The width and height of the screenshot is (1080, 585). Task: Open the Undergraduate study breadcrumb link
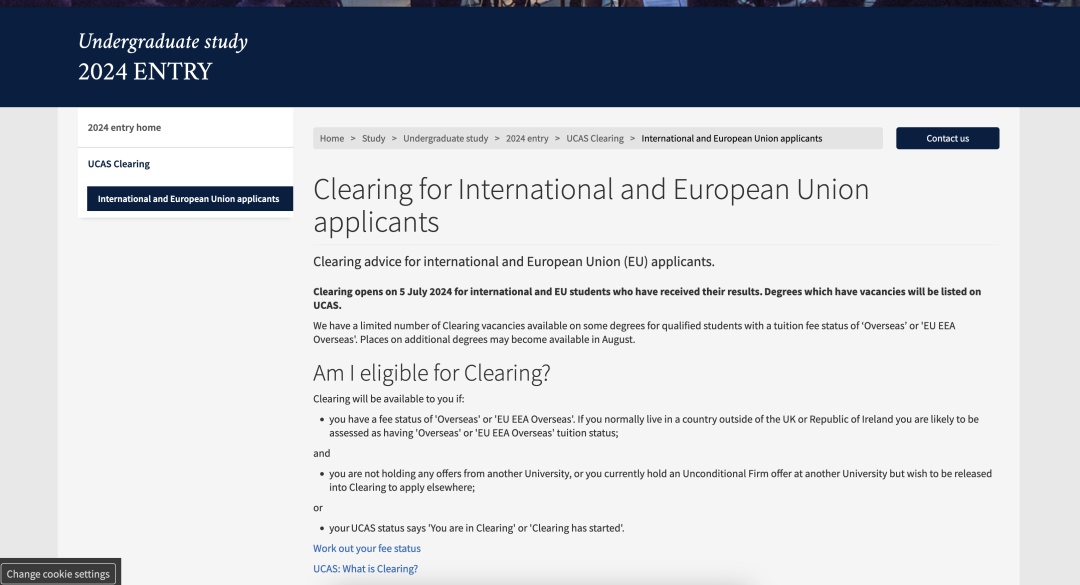(x=445, y=139)
